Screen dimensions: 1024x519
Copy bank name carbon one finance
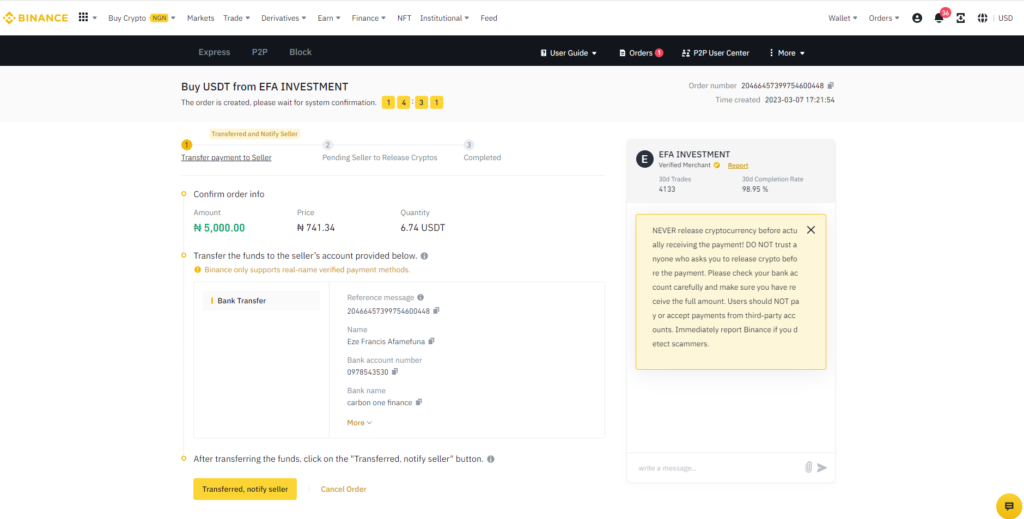point(419,402)
